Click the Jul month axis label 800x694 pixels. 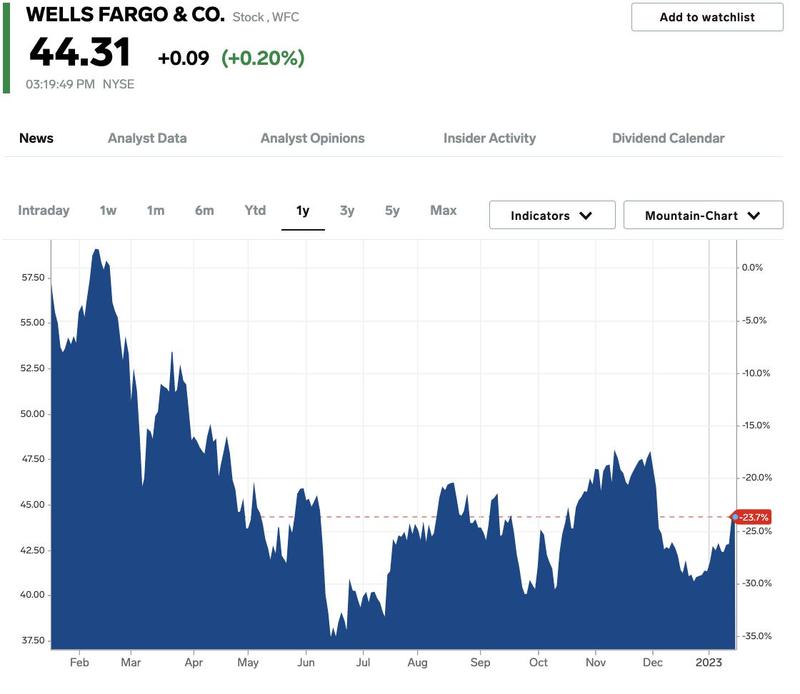point(363,662)
